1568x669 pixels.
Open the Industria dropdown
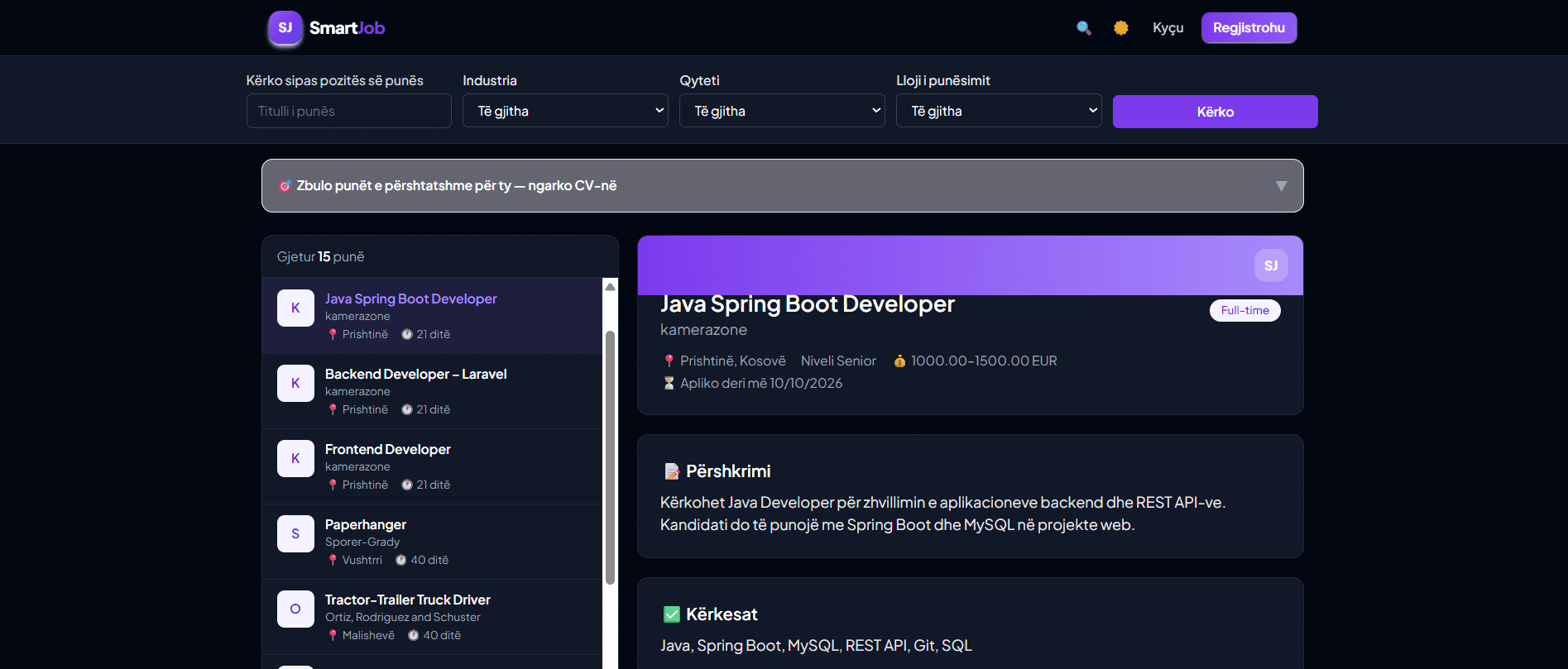(565, 111)
